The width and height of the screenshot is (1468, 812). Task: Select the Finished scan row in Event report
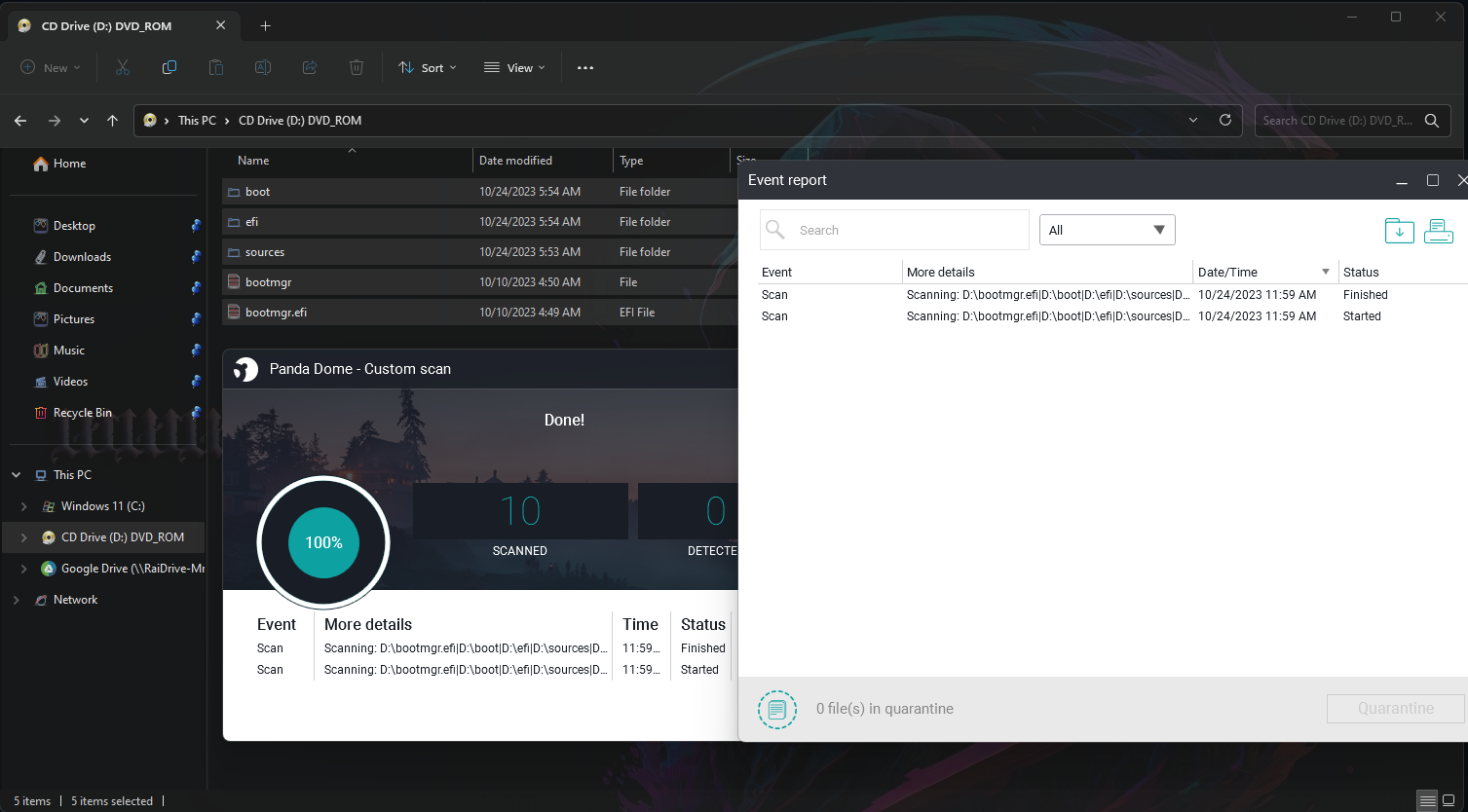point(1112,295)
